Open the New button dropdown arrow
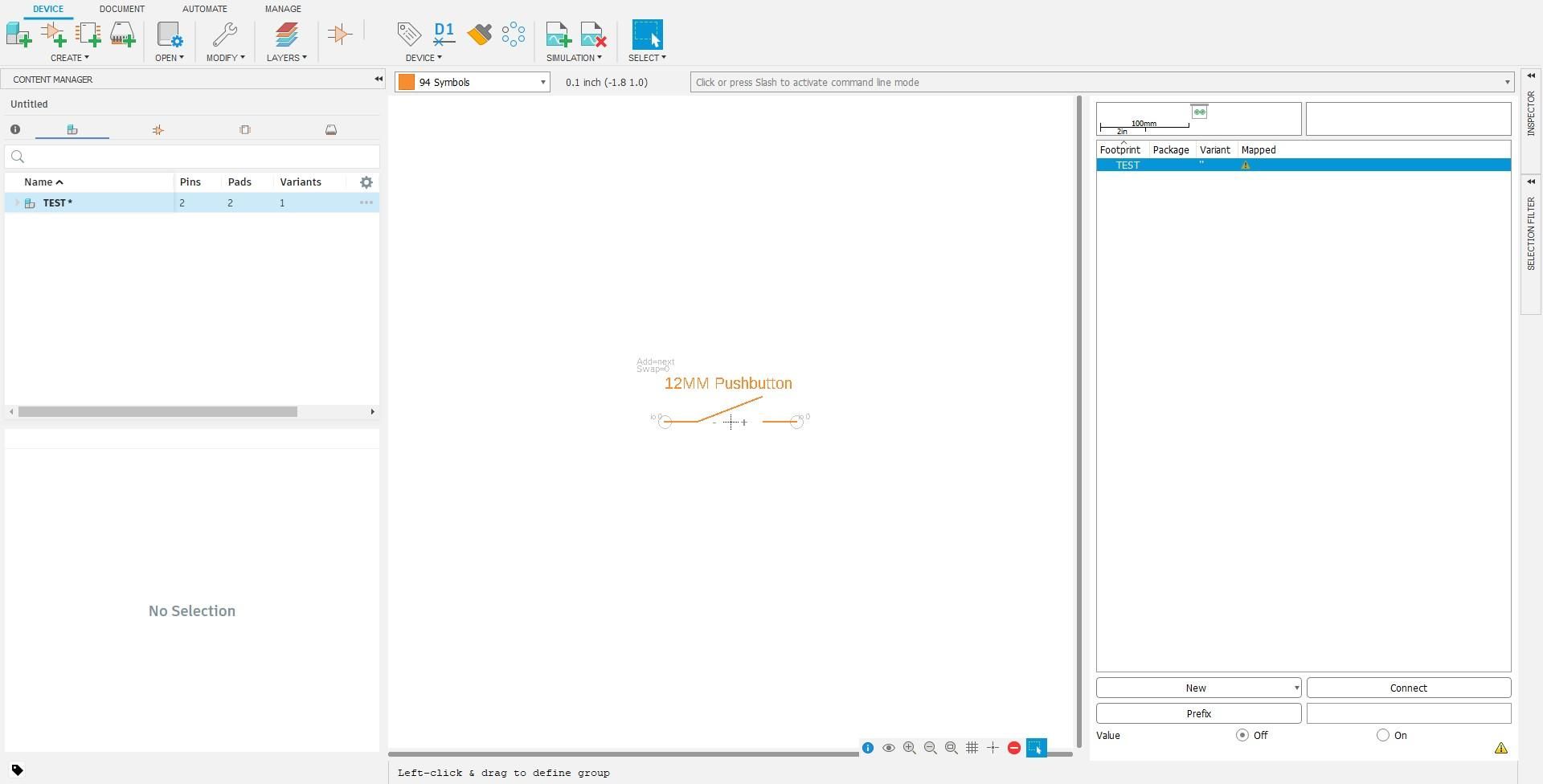Screen dimensions: 1543x784 [1295, 688]
